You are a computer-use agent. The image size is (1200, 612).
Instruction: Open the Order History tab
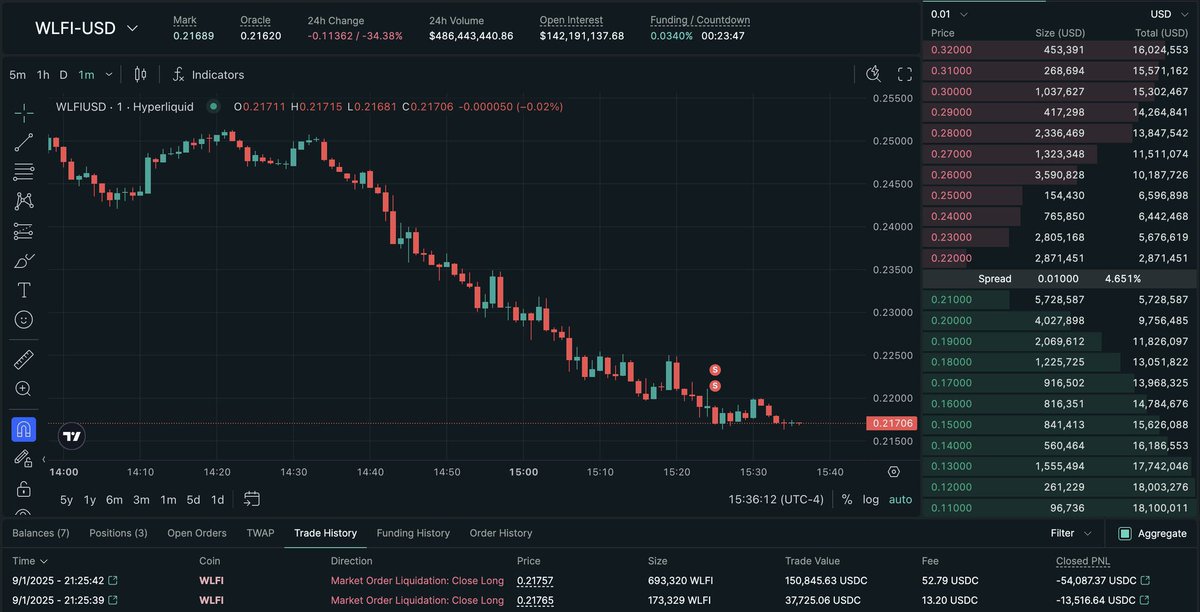coord(501,533)
